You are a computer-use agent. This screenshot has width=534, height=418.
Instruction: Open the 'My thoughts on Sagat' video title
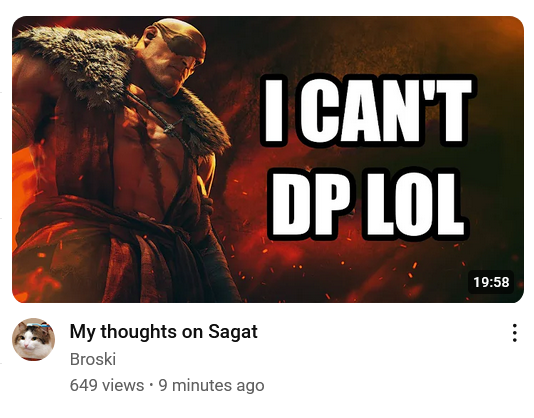point(163,331)
